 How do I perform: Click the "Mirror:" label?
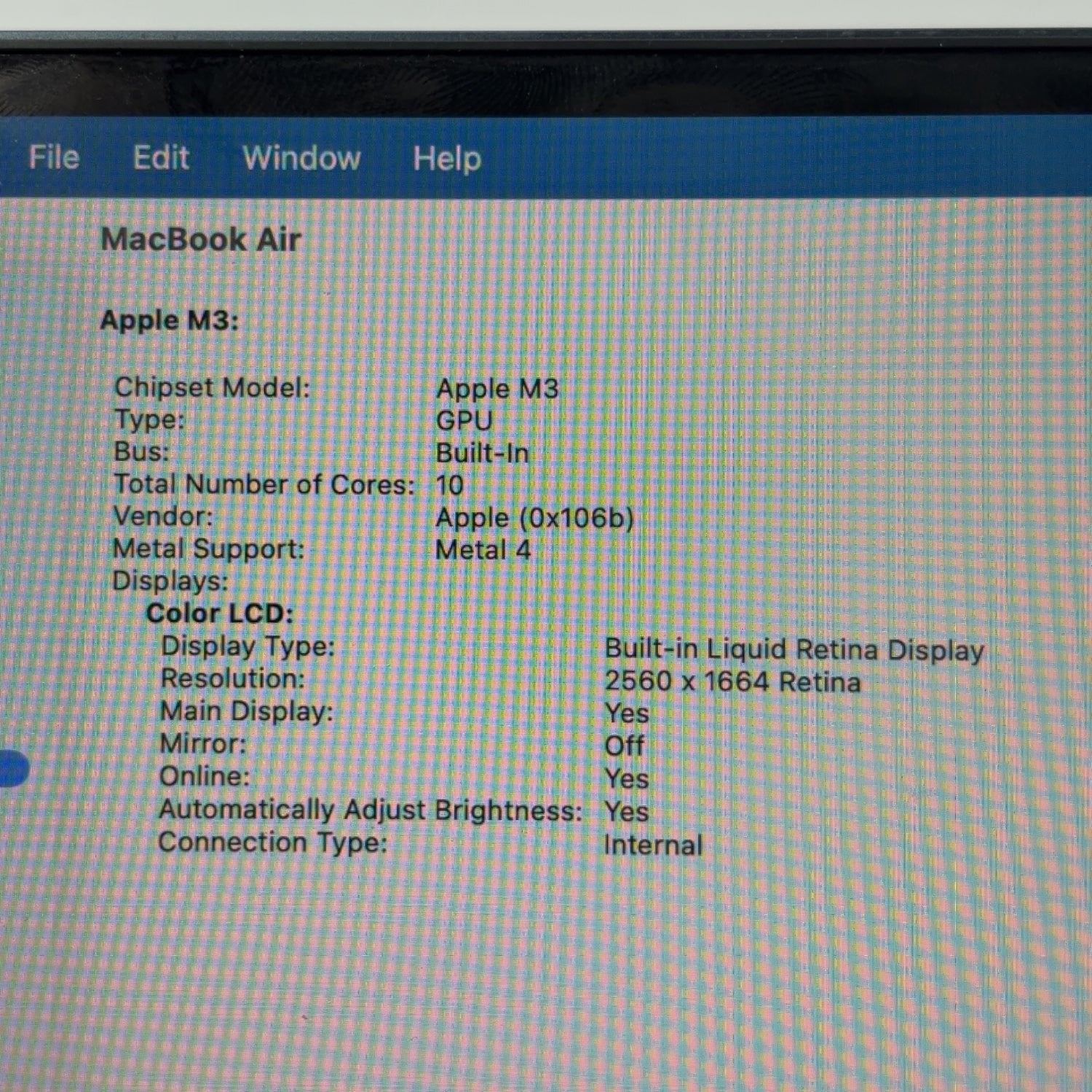coord(203,743)
